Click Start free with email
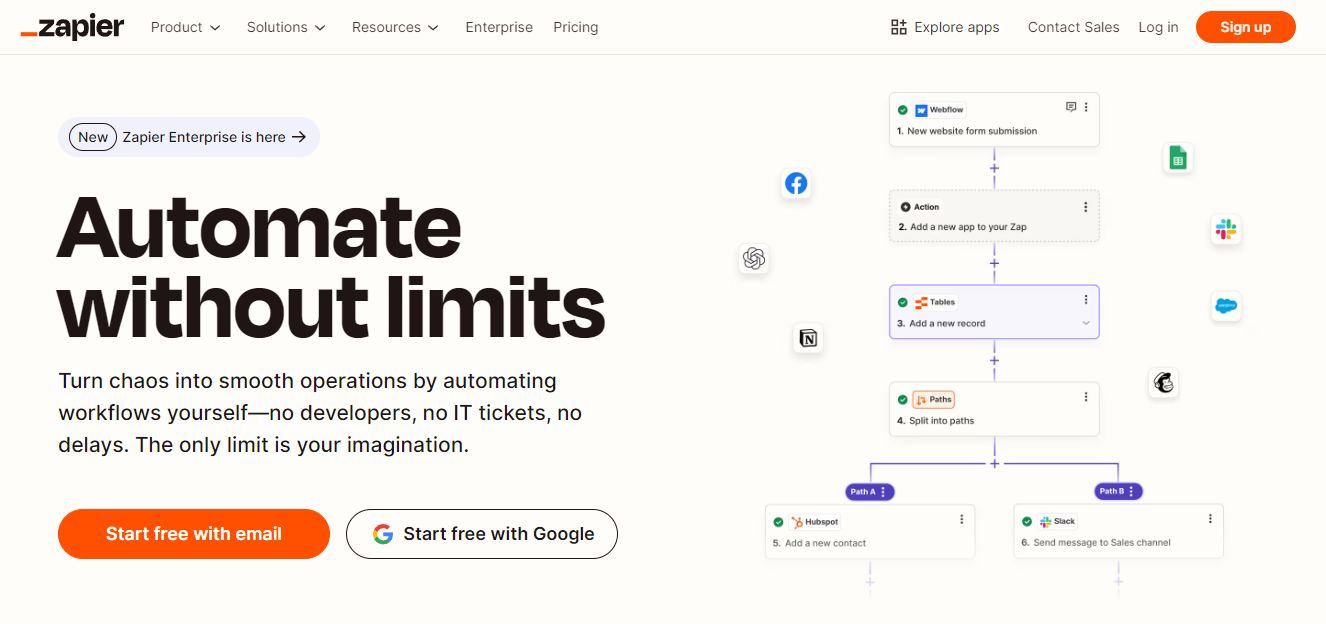This screenshot has height=624, width=1326. (x=194, y=534)
